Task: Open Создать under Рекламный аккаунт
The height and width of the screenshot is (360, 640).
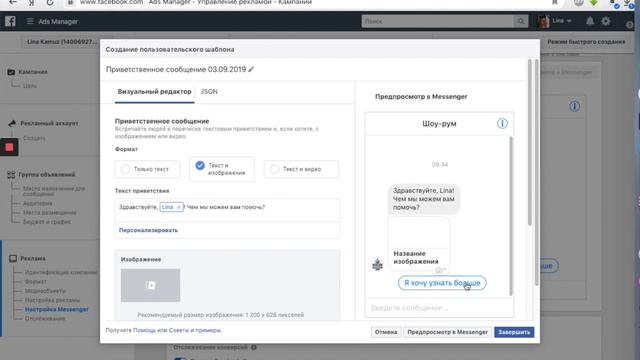Action: (x=34, y=138)
